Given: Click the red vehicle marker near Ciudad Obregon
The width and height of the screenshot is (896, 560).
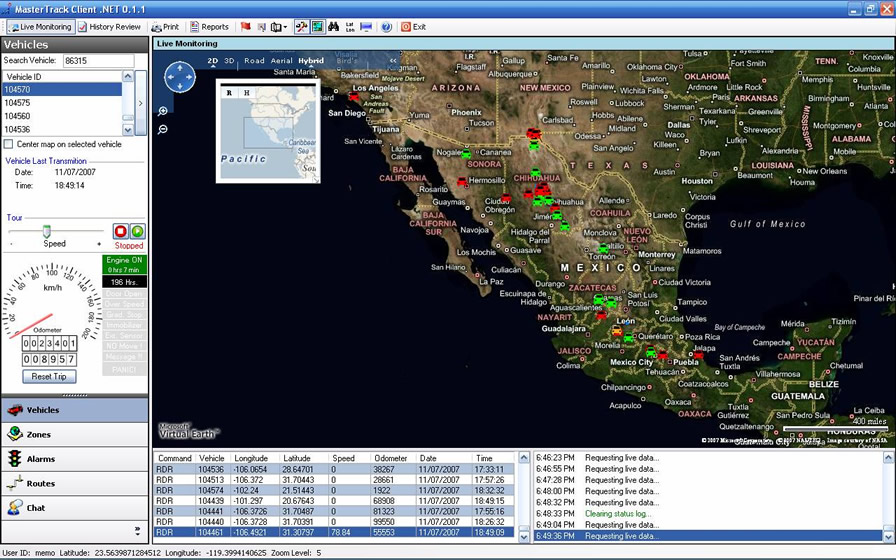Looking at the screenshot, I should 506,198.
